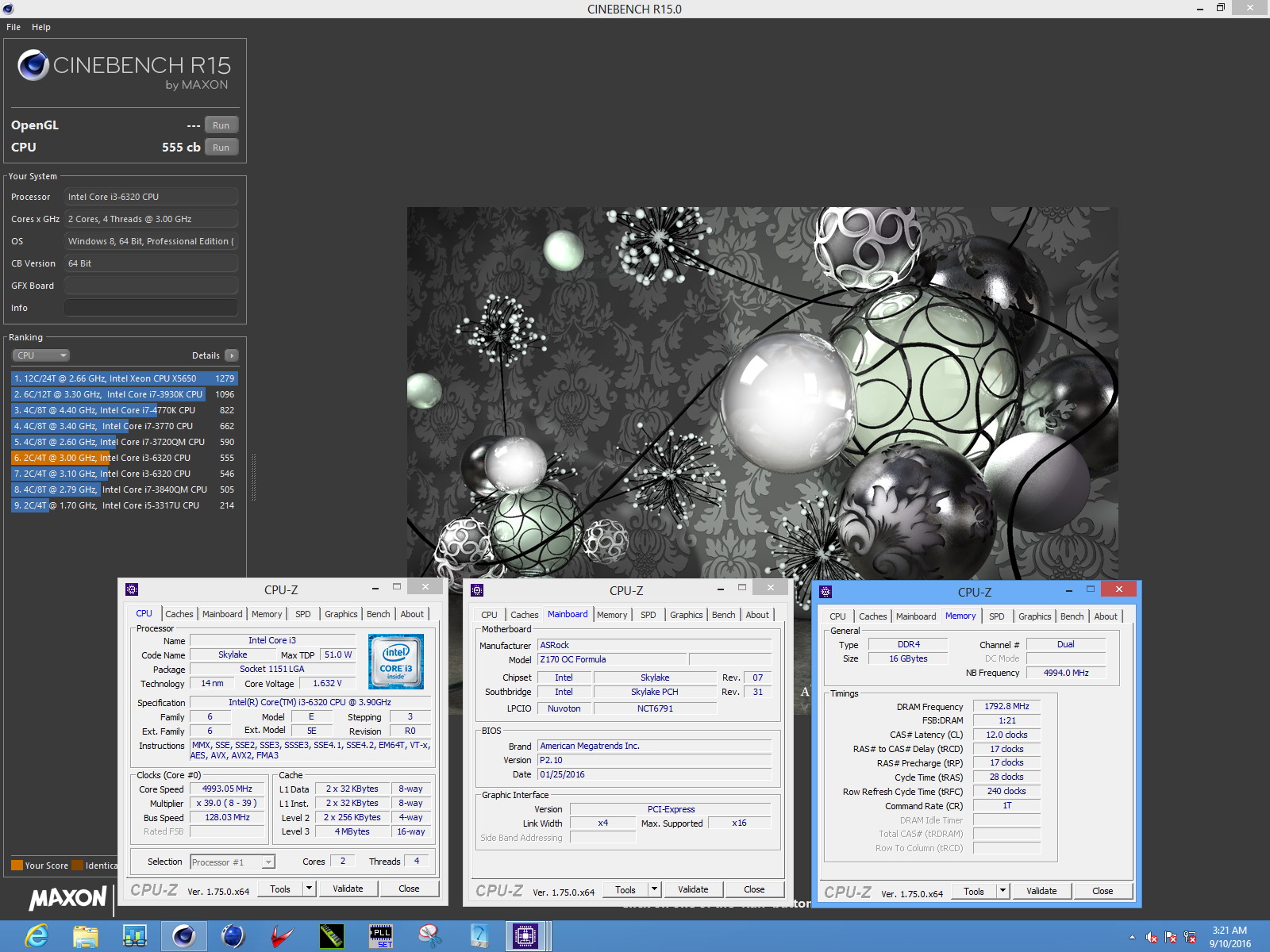
Task: Open the Snipping Tool taskbar icon
Action: click(430, 936)
